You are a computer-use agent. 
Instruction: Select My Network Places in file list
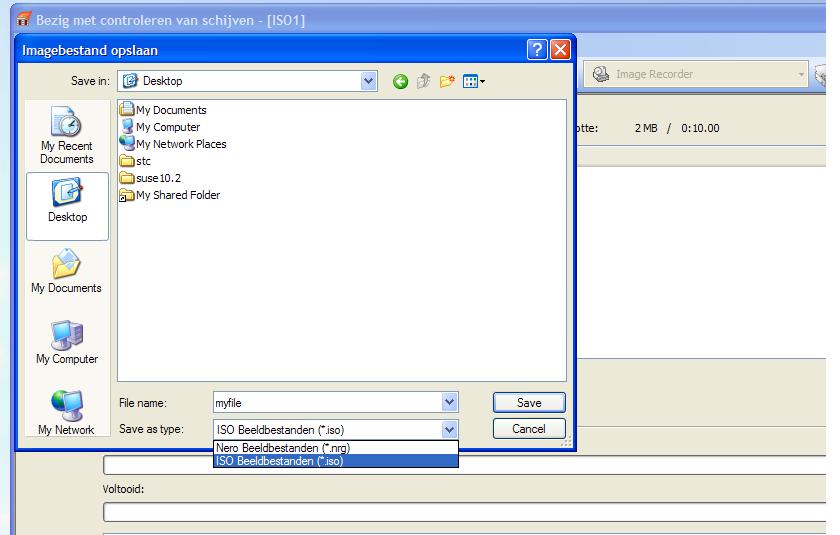tap(173, 144)
